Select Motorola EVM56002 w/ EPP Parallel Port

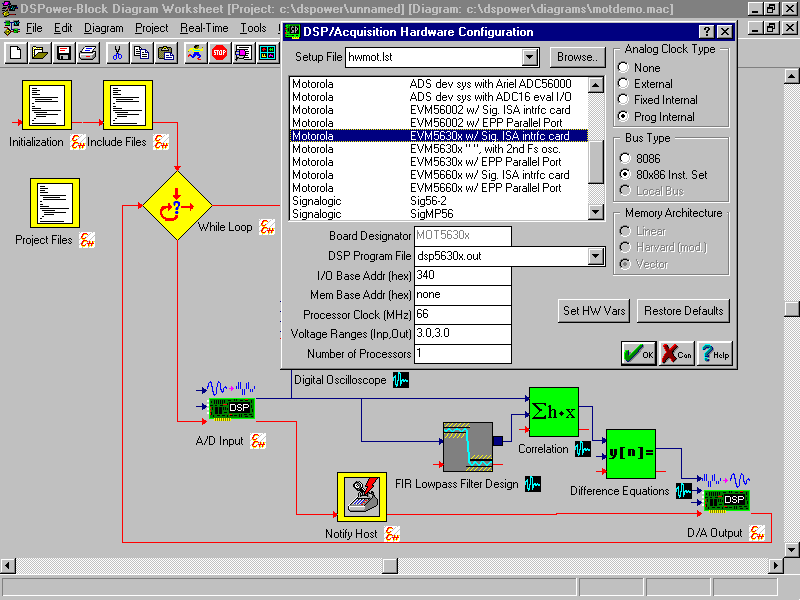pos(438,123)
